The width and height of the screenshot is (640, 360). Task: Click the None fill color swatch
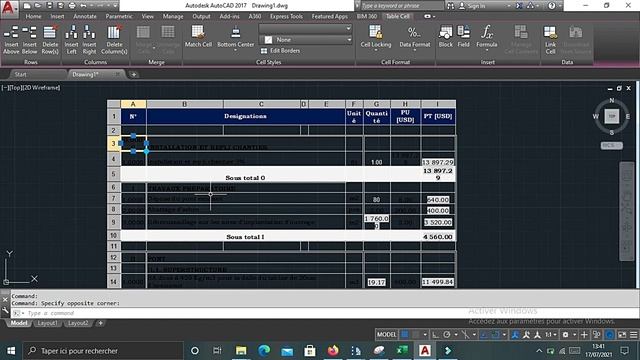click(268, 40)
